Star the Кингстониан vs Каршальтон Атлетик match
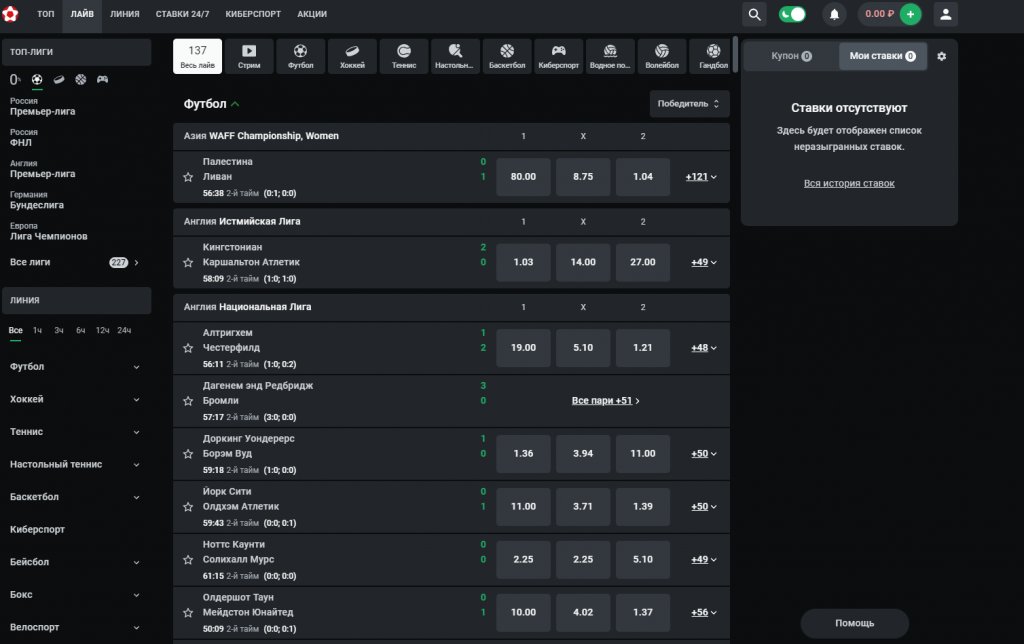 (x=188, y=263)
